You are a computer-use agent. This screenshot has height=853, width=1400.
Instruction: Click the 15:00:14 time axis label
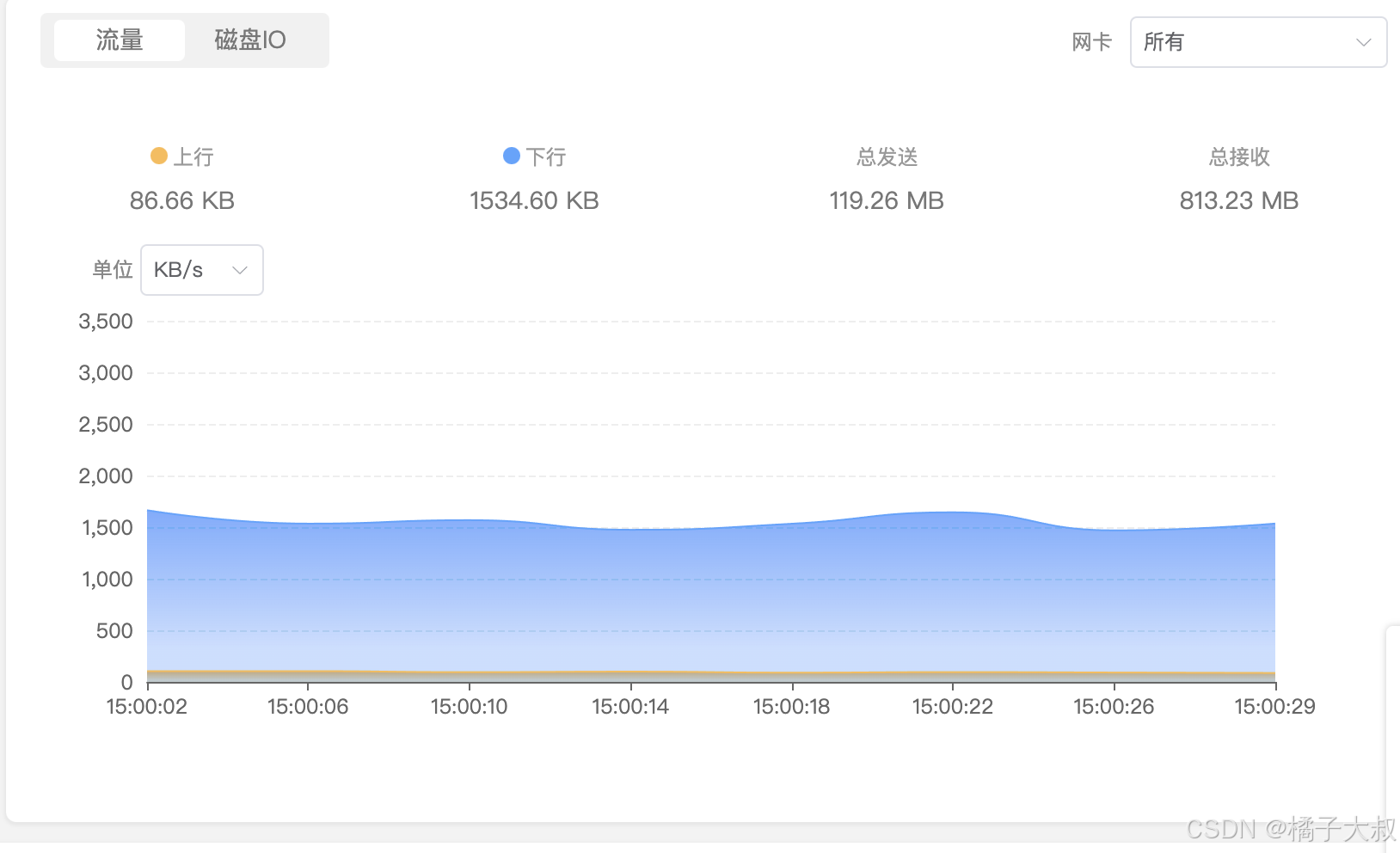[x=630, y=706]
